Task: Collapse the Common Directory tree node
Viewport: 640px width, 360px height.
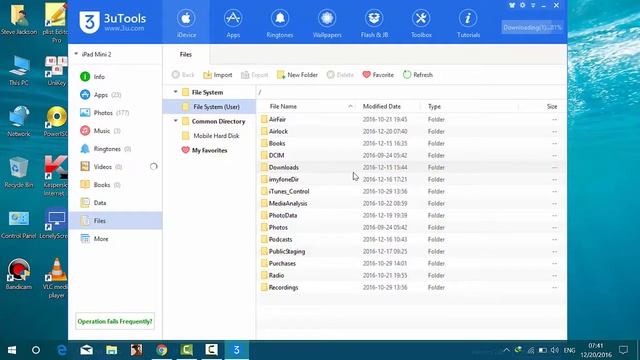Action: tap(176, 121)
